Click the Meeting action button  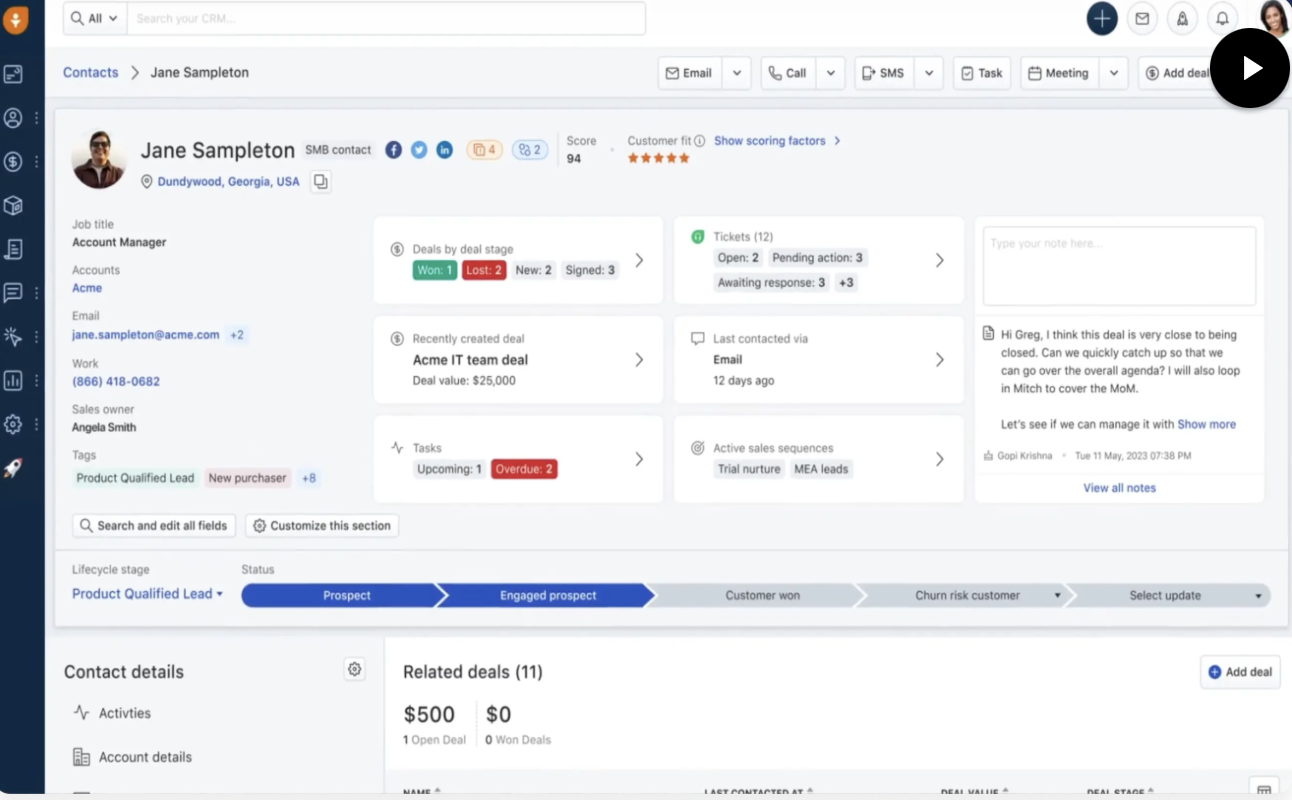[1060, 73]
